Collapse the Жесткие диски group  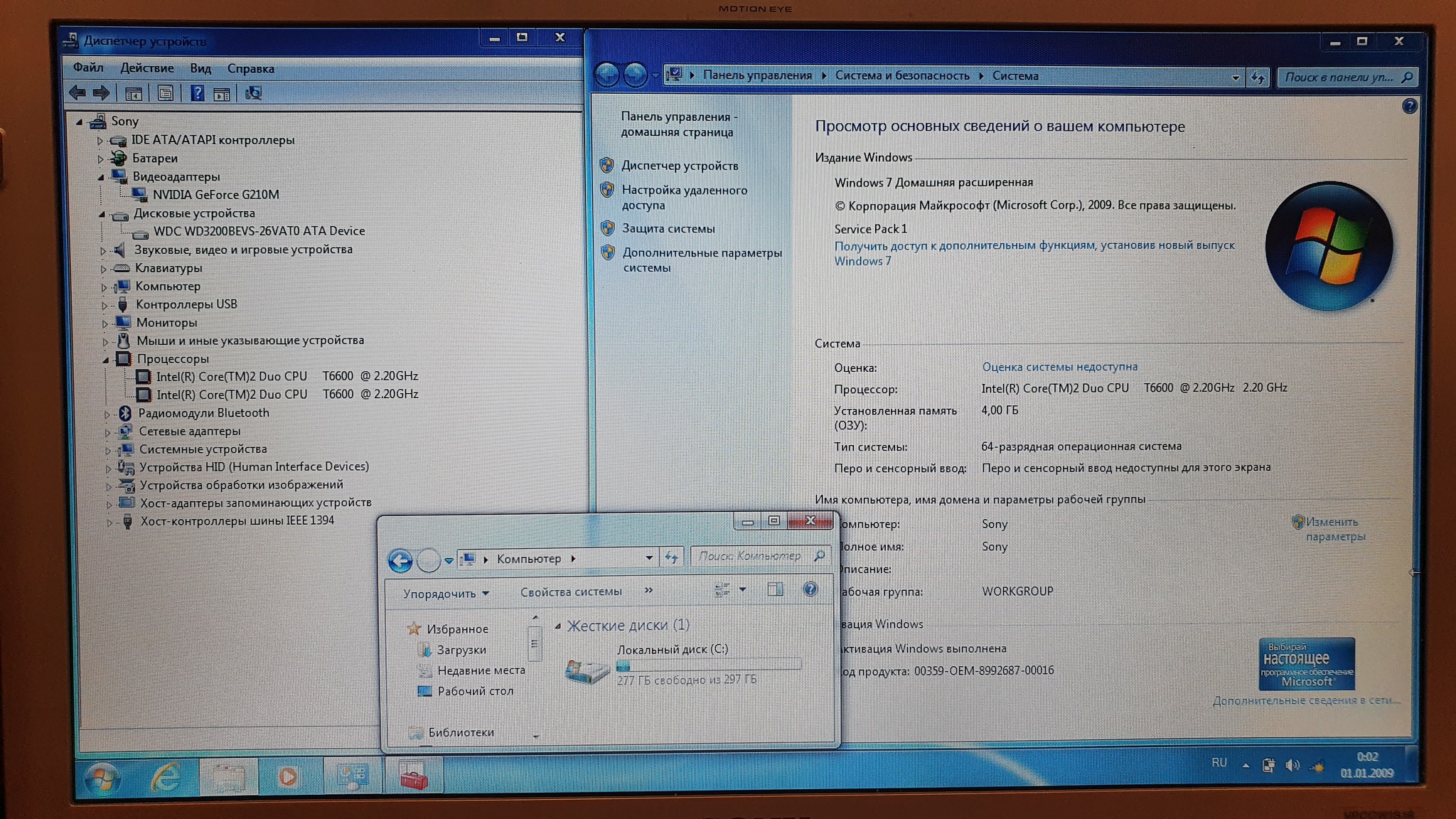pos(557,626)
